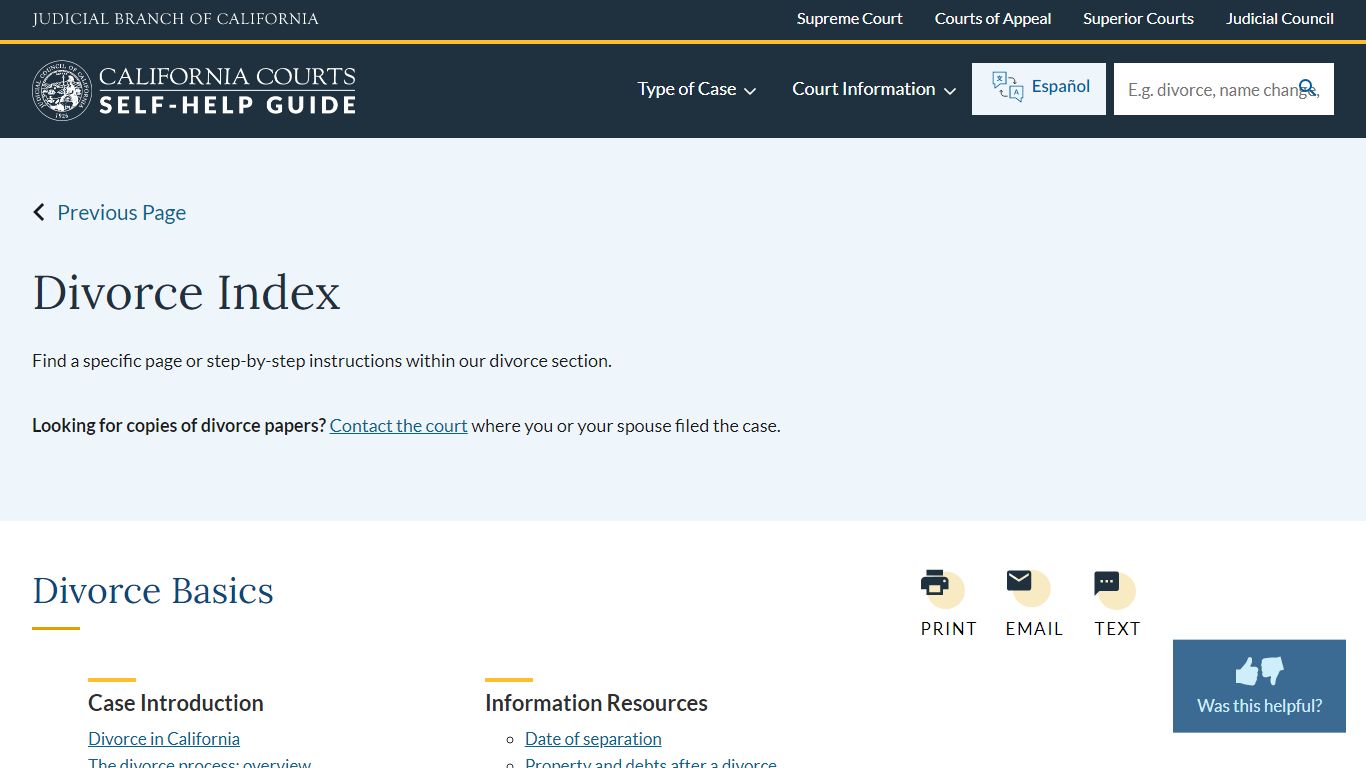Switch language with the Español button

1039,88
